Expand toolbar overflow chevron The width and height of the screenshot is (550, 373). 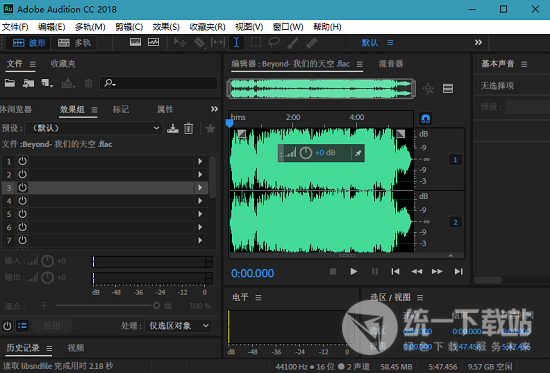[478, 42]
